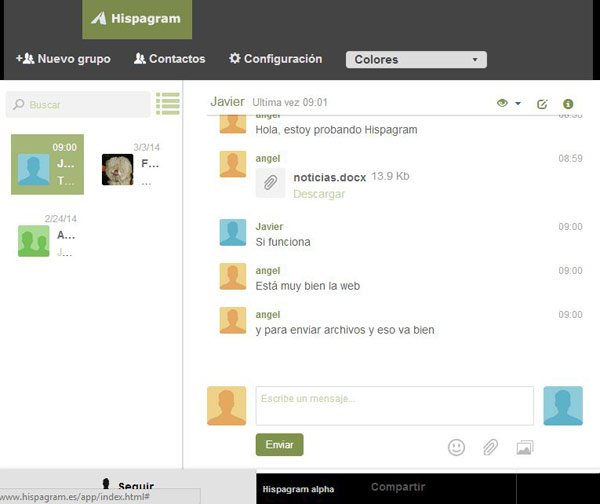Screen dimensions: 600x504
Task: Click angel's avatar beside 'Está muy bien la web'
Action: tap(233, 276)
